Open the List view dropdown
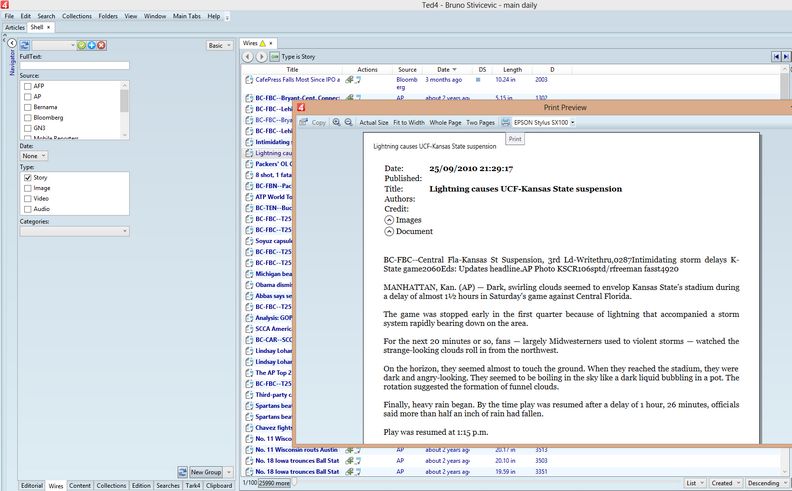The image size is (792, 491). tap(695, 483)
